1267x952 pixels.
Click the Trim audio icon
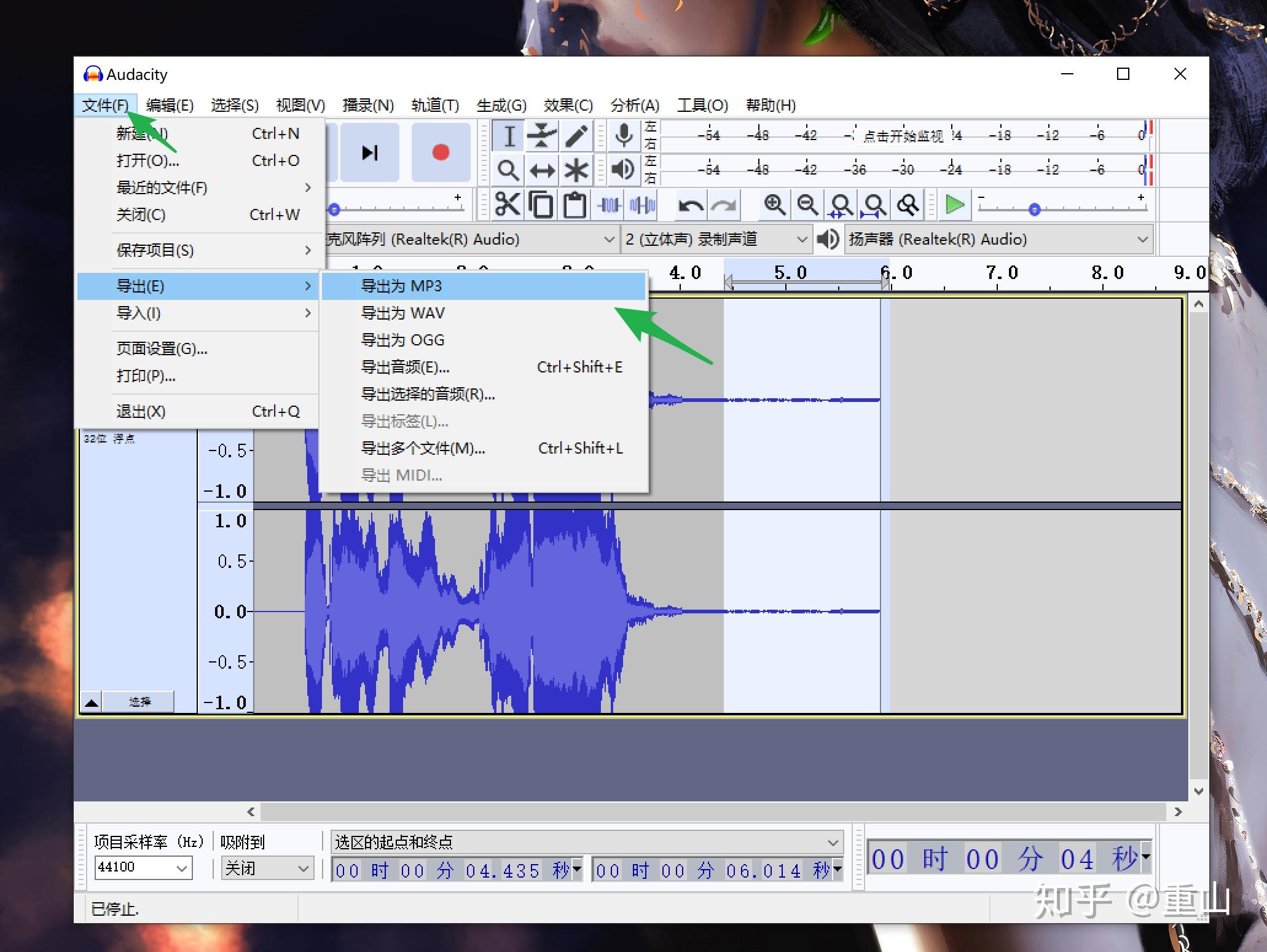(609, 205)
